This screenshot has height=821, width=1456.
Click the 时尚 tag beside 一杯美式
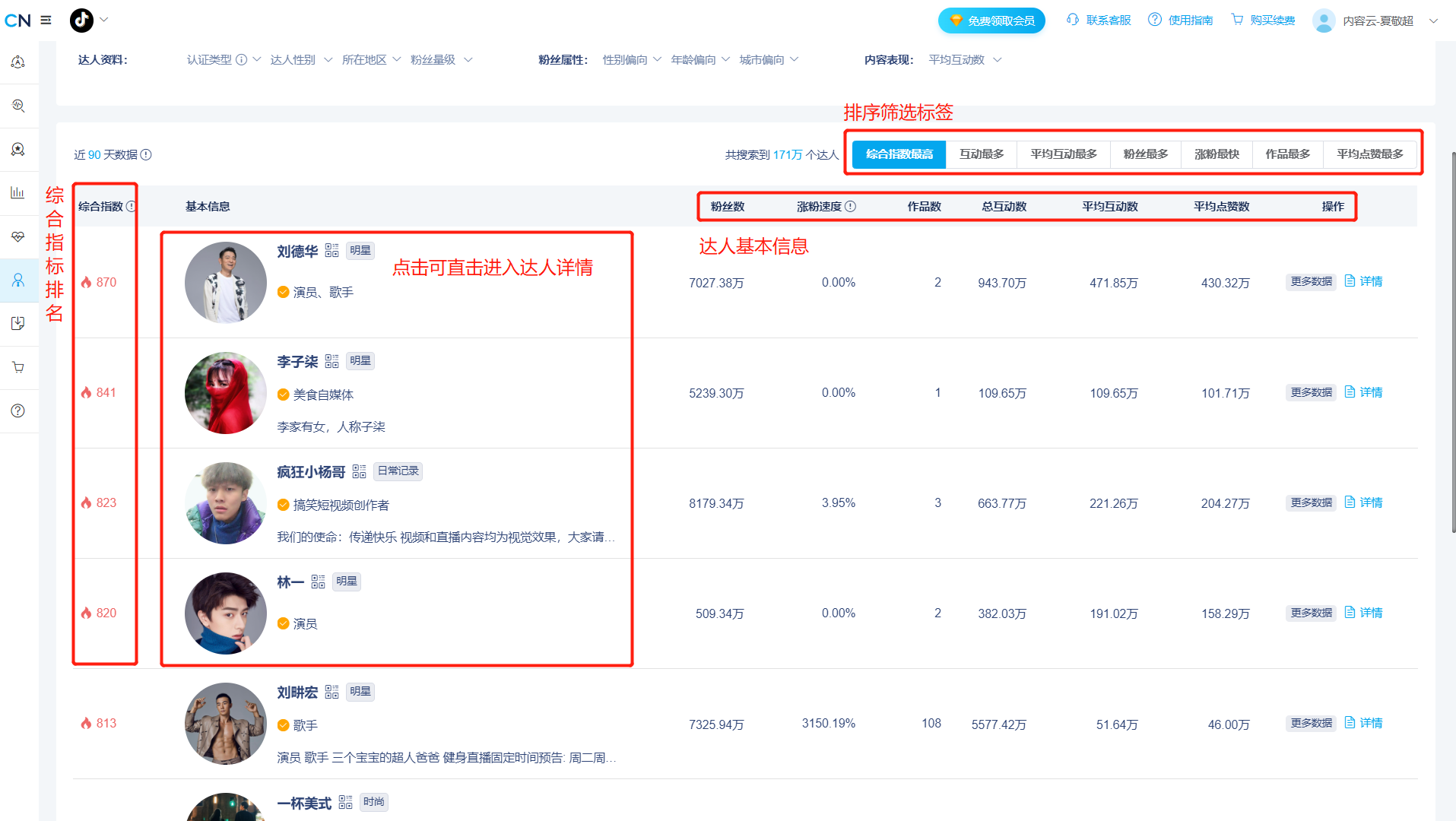(x=373, y=802)
